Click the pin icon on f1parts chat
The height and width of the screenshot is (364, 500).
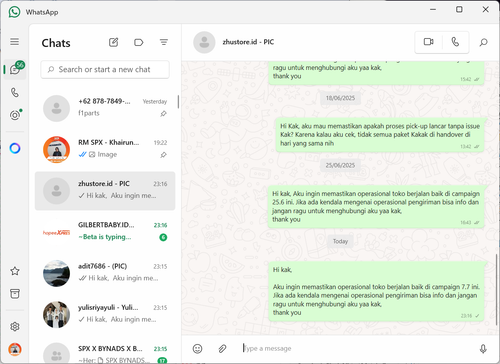click(x=163, y=114)
